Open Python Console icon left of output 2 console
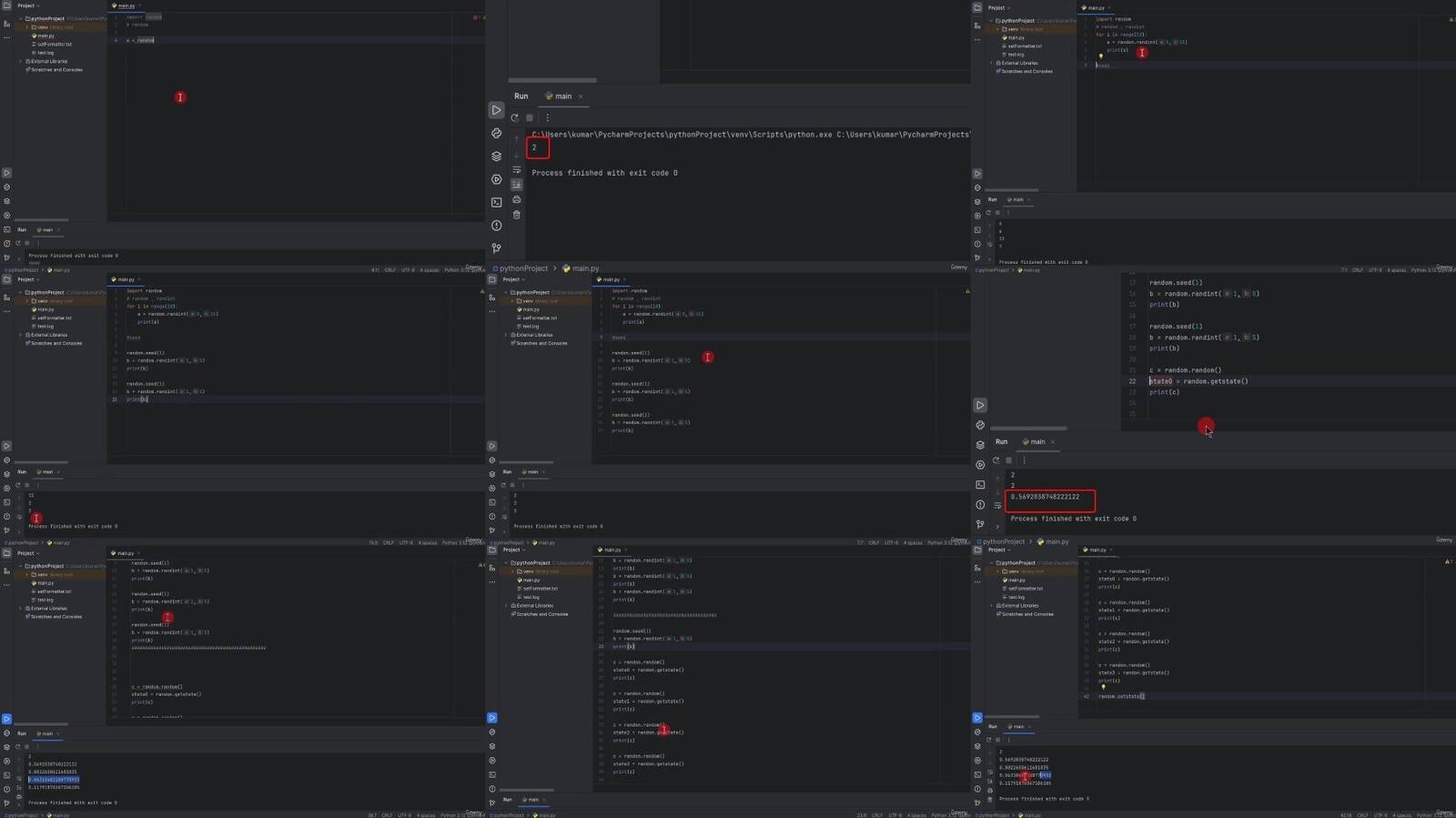Viewport: 1456px width, 818px height. (x=496, y=133)
